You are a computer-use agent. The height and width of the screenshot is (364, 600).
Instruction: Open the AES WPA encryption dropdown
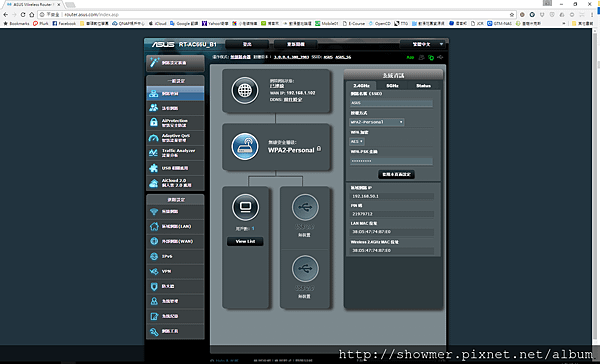point(357,142)
